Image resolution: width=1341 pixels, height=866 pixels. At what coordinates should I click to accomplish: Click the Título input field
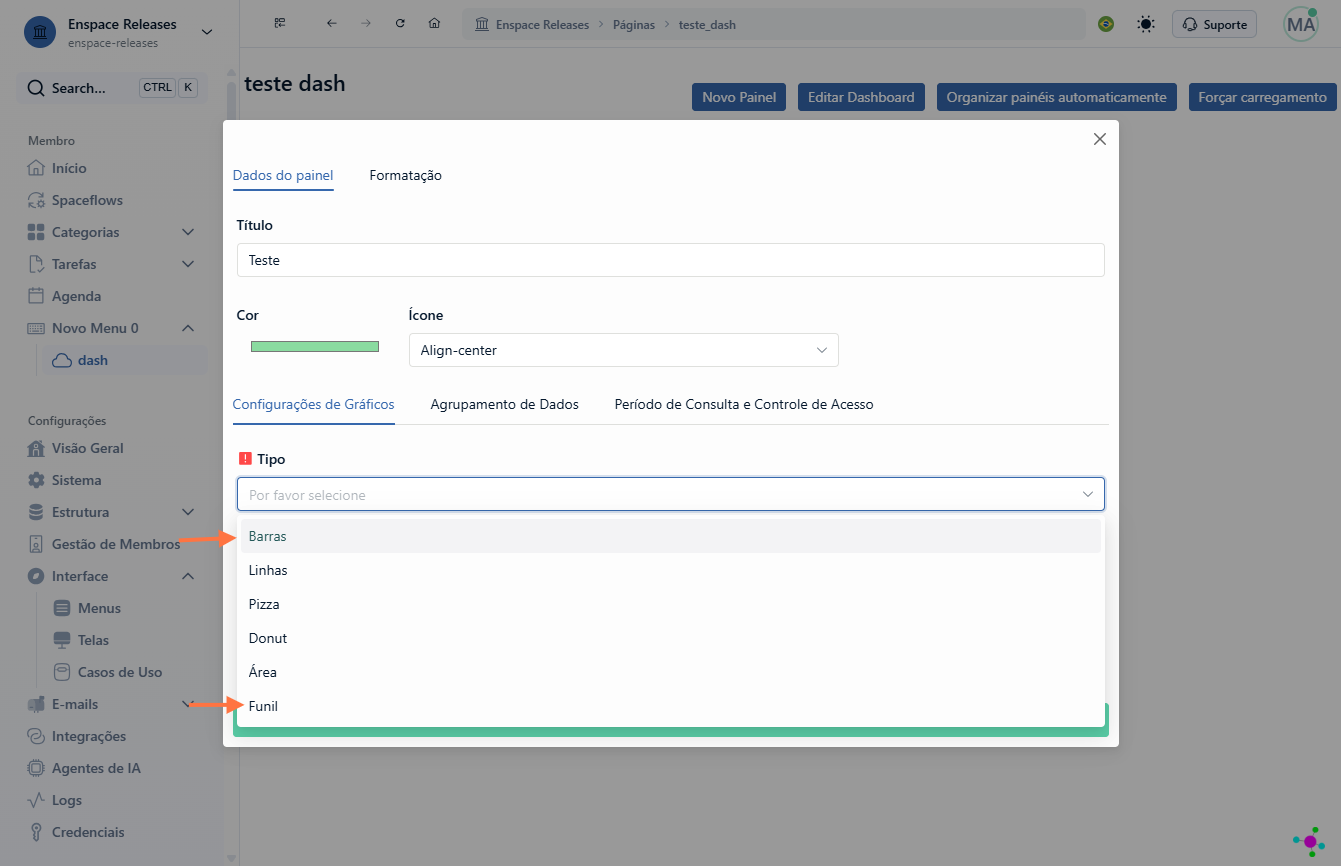670,260
